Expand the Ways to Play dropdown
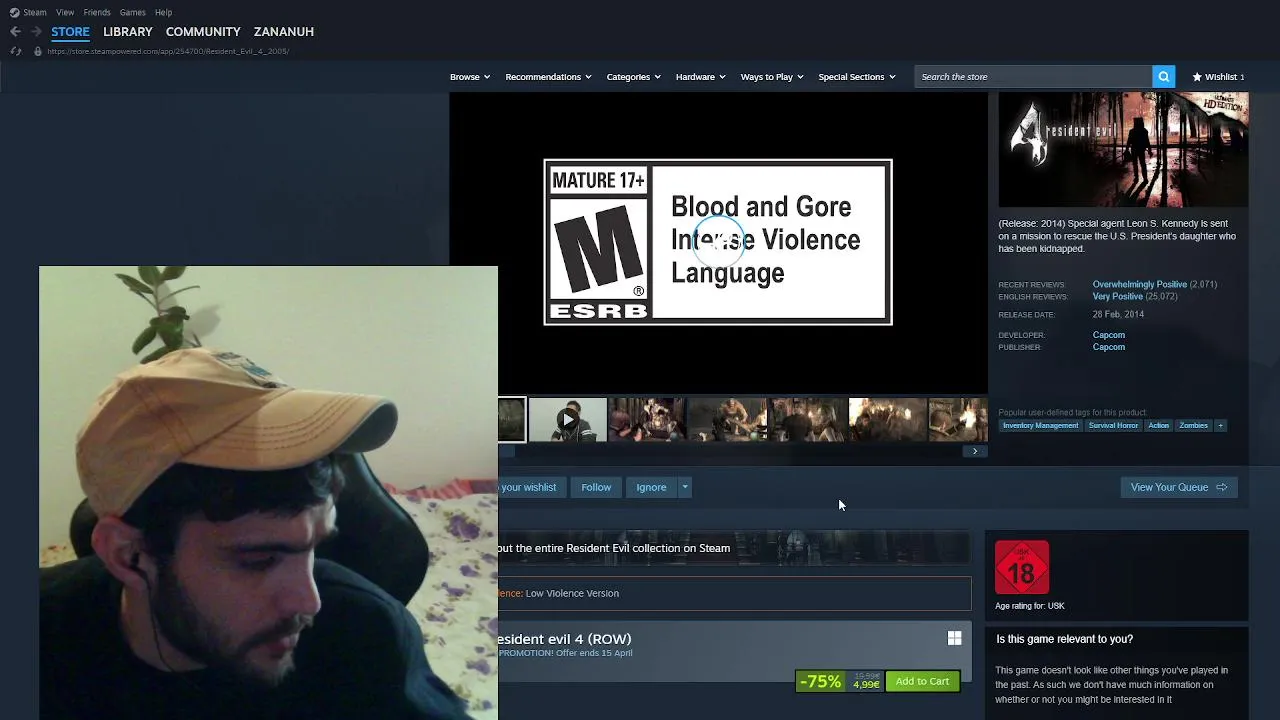The image size is (1280, 720). pos(771,76)
